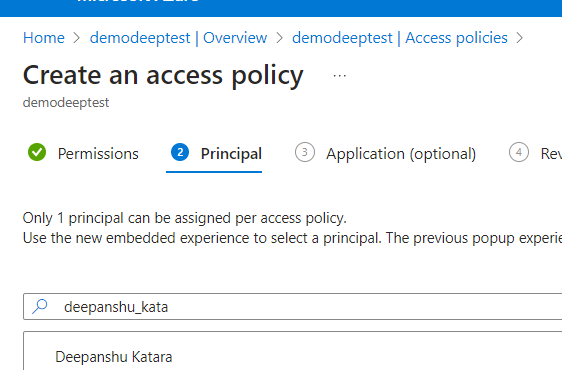Click the Create an access policy heading
The image size is (562, 370).
click(163, 76)
